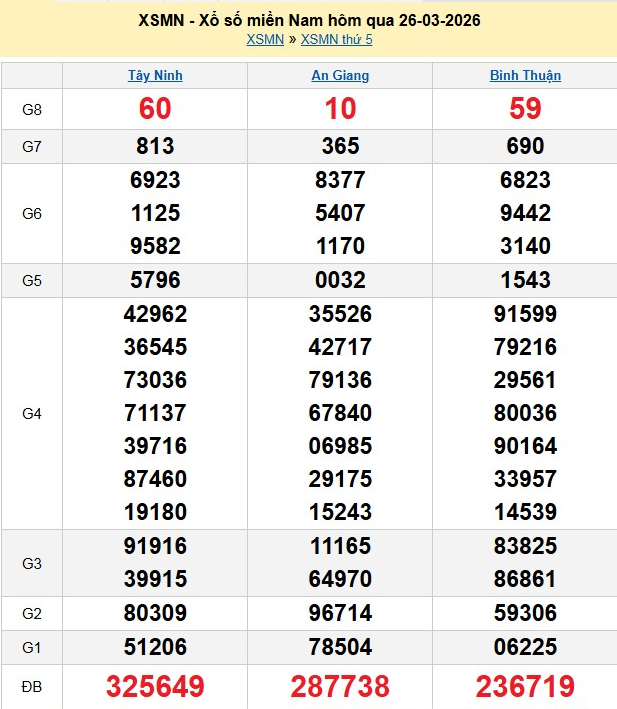Image resolution: width=617 pixels, height=709 pixels.
Task: Click the G2 number 59306
Action: (525, 613)
